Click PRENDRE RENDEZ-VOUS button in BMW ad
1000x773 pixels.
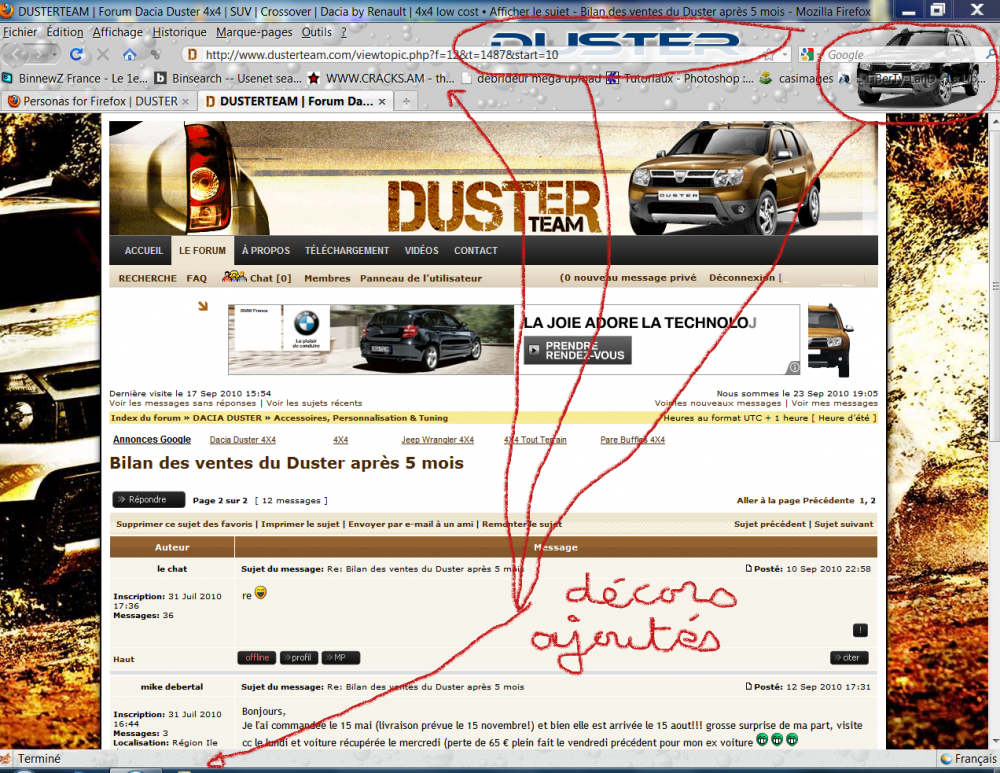coord(578,351)
